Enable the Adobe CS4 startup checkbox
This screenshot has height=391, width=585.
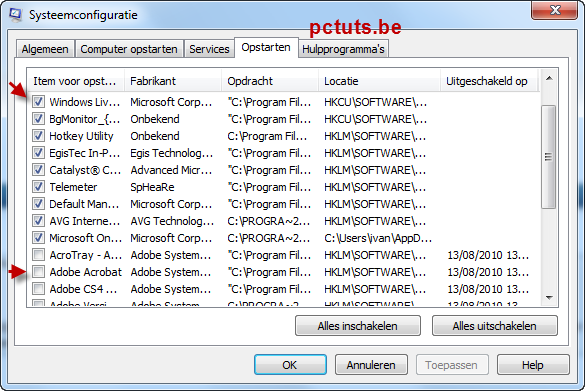click(38, 288)
